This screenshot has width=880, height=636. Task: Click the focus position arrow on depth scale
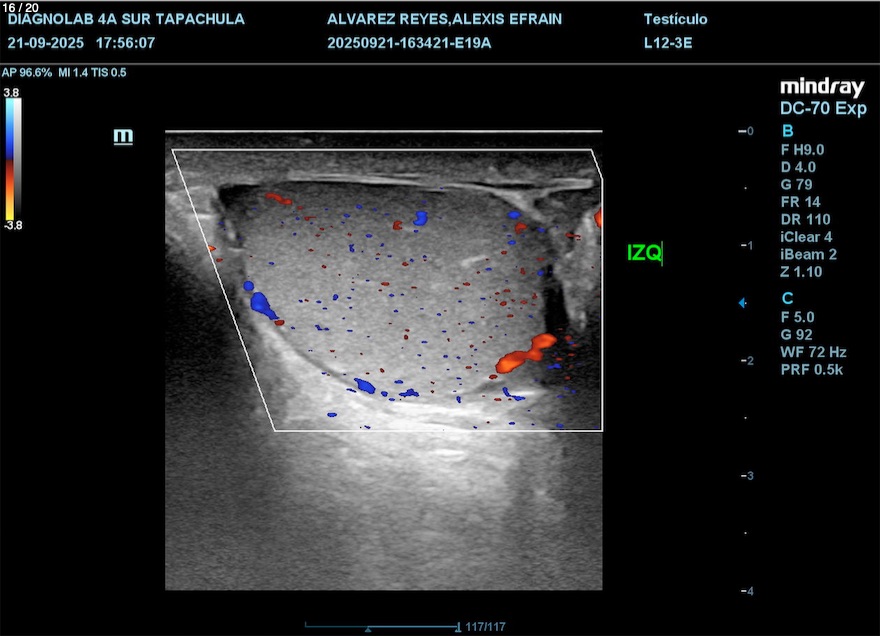(x=741, y=302)
